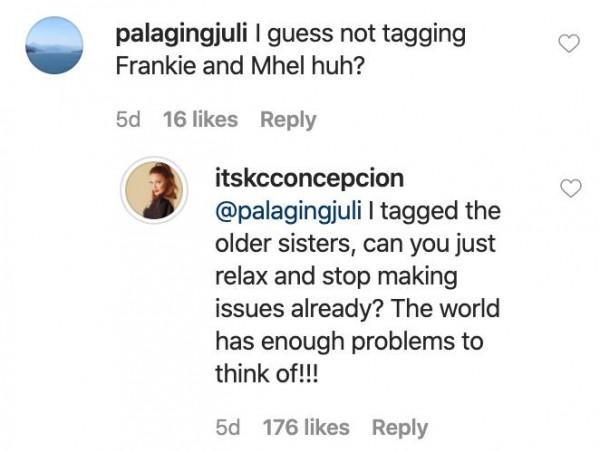Visit the palagingjuli username link

188,34
